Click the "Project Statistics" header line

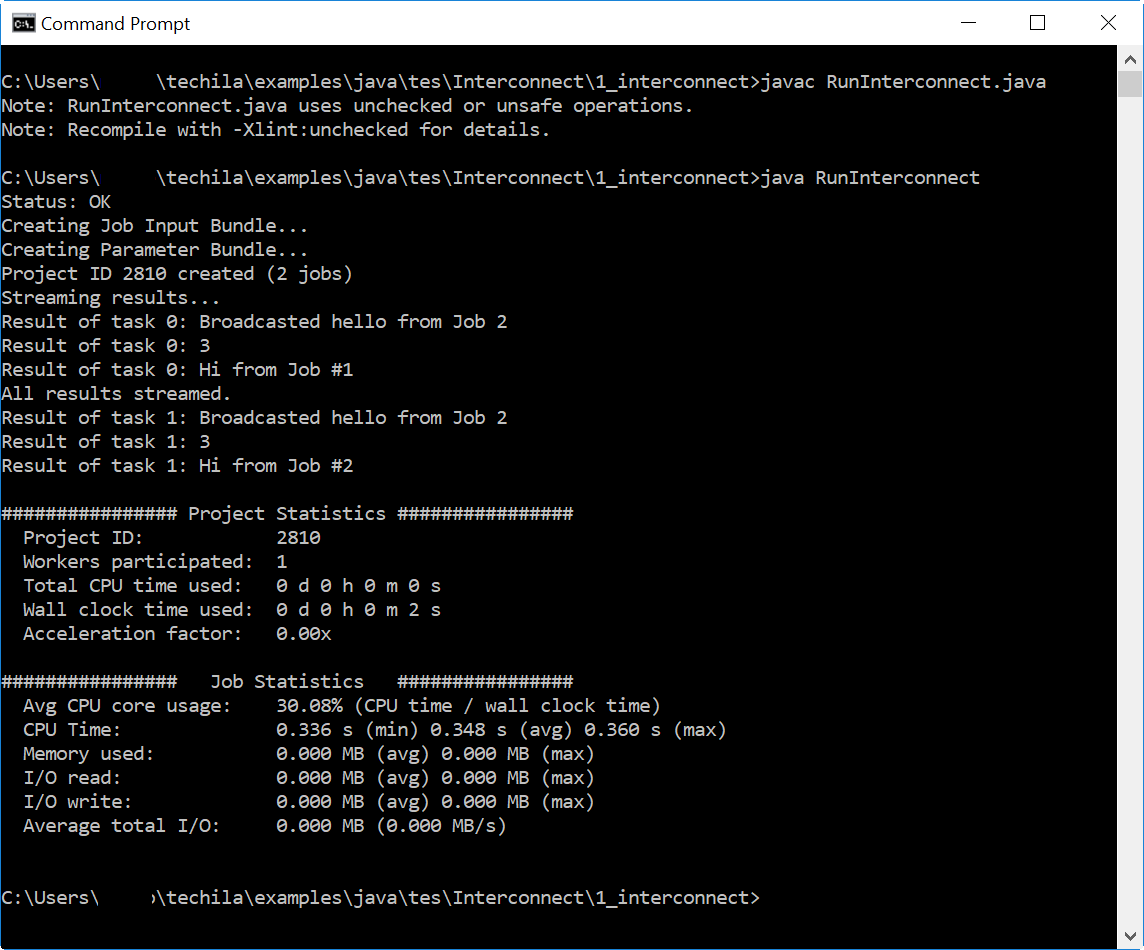(287, 514)
